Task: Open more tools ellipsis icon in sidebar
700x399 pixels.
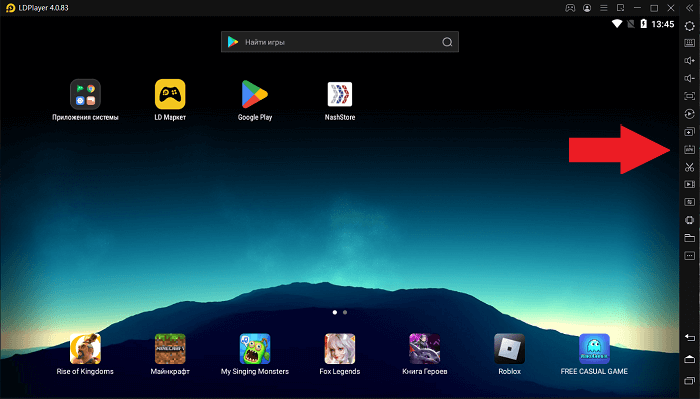Action: point(689,256)
